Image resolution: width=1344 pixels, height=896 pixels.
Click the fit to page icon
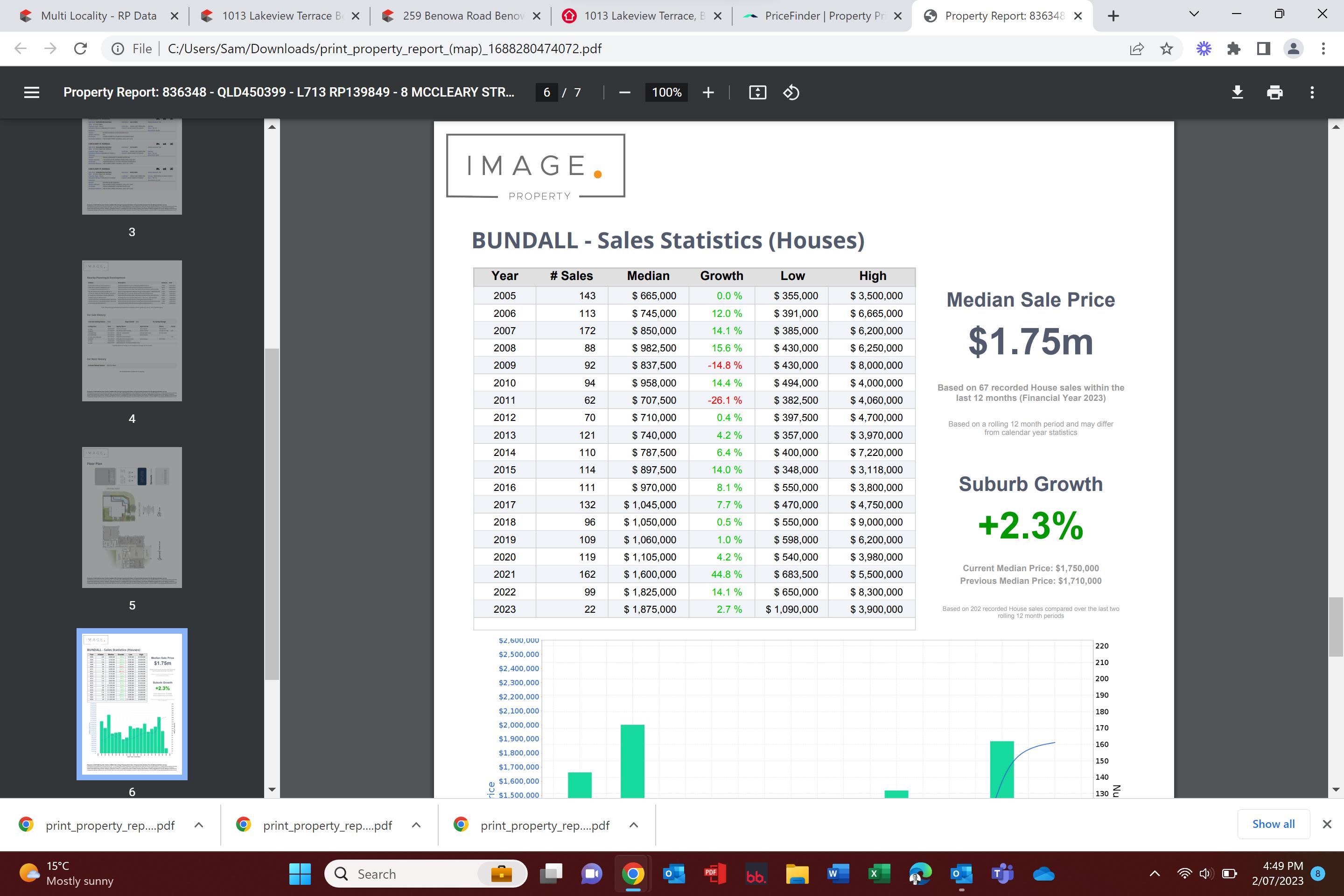[x=757, y=92]
